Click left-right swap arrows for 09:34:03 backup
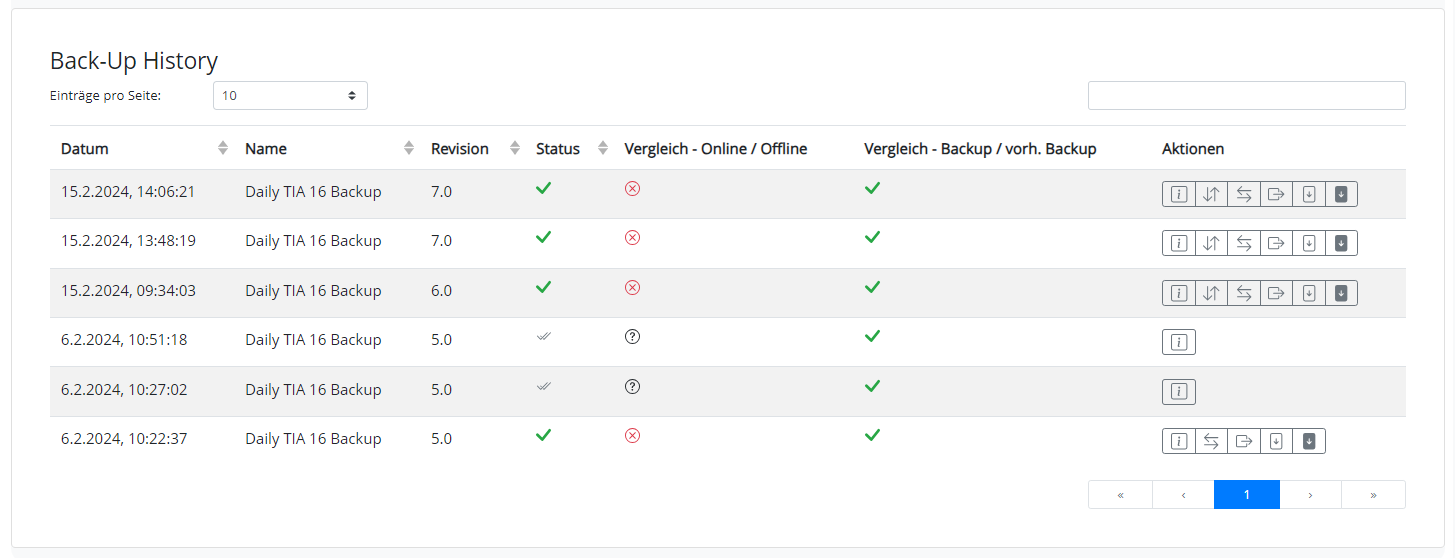Screen dimensions: 1455x558 [1244, 293]
